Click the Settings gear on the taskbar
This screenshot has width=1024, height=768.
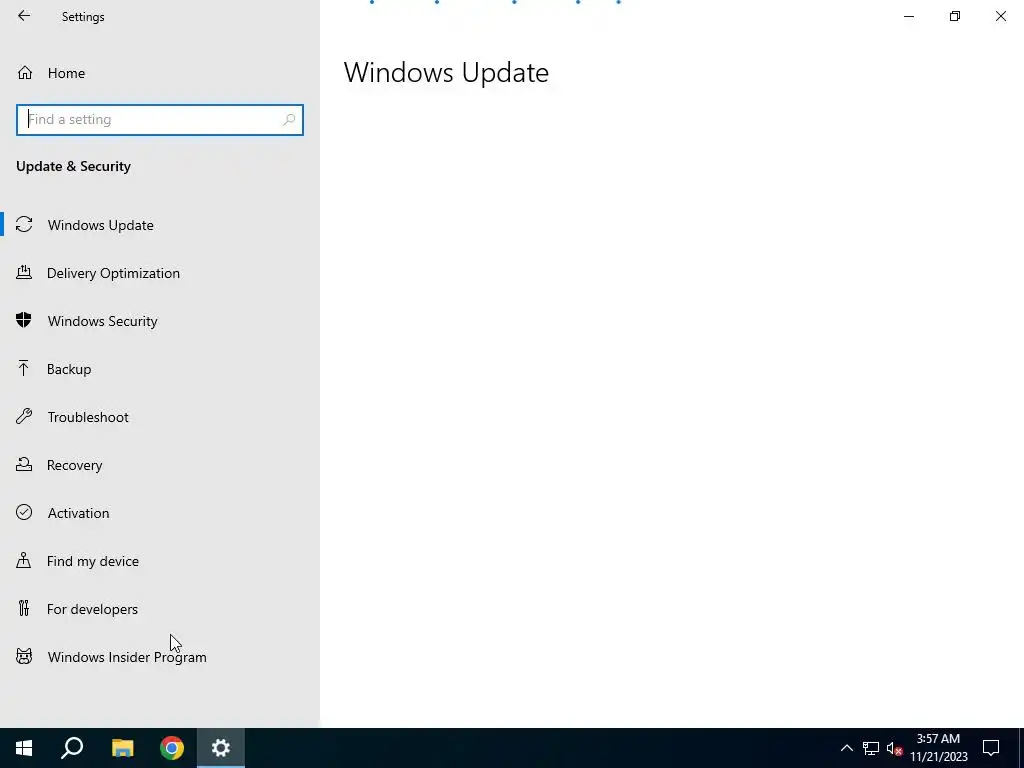tap(221, 748)
